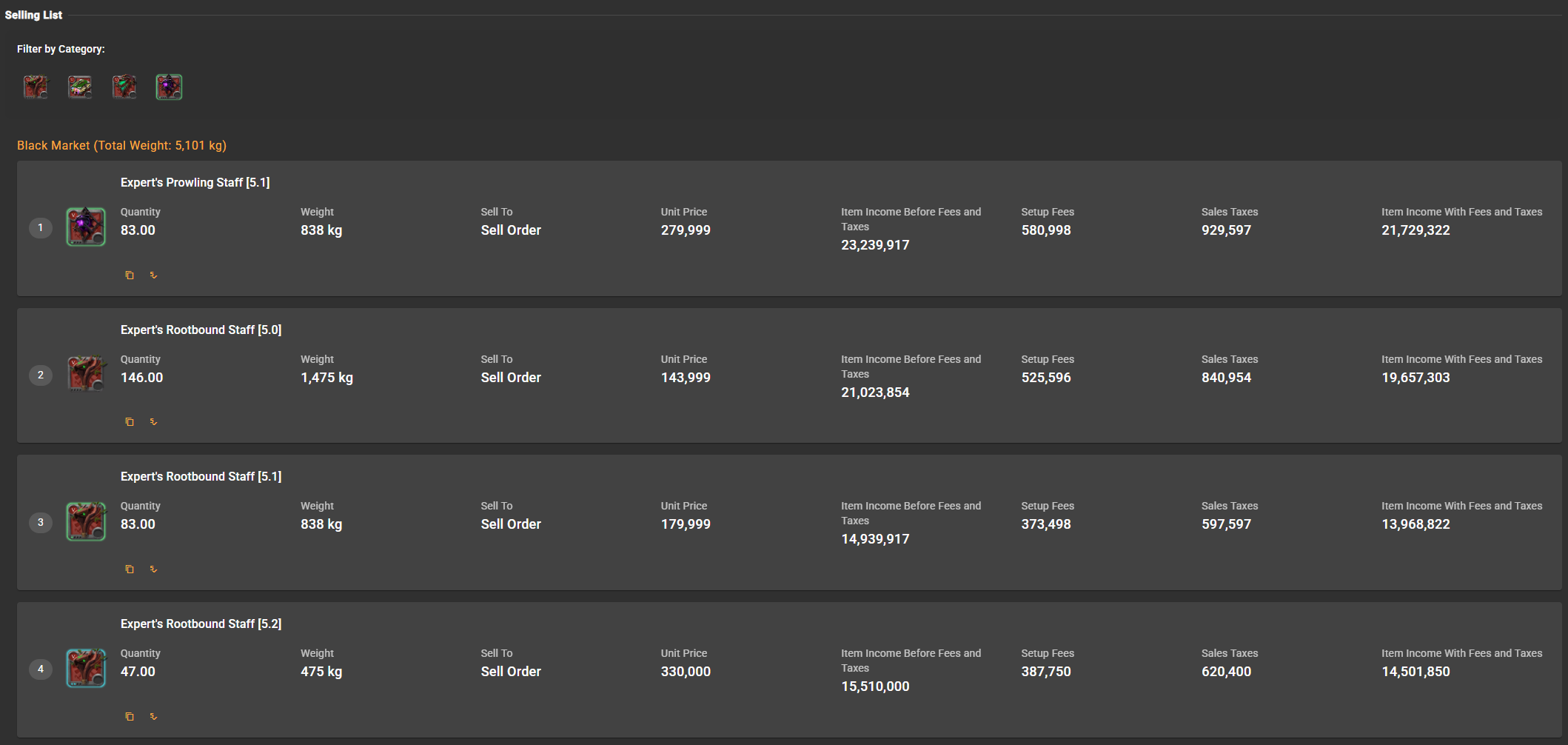Click the price-check icon under Rootbound Staff [5.2]
The height and width of the screenshot is (745, 1568).
153,717
